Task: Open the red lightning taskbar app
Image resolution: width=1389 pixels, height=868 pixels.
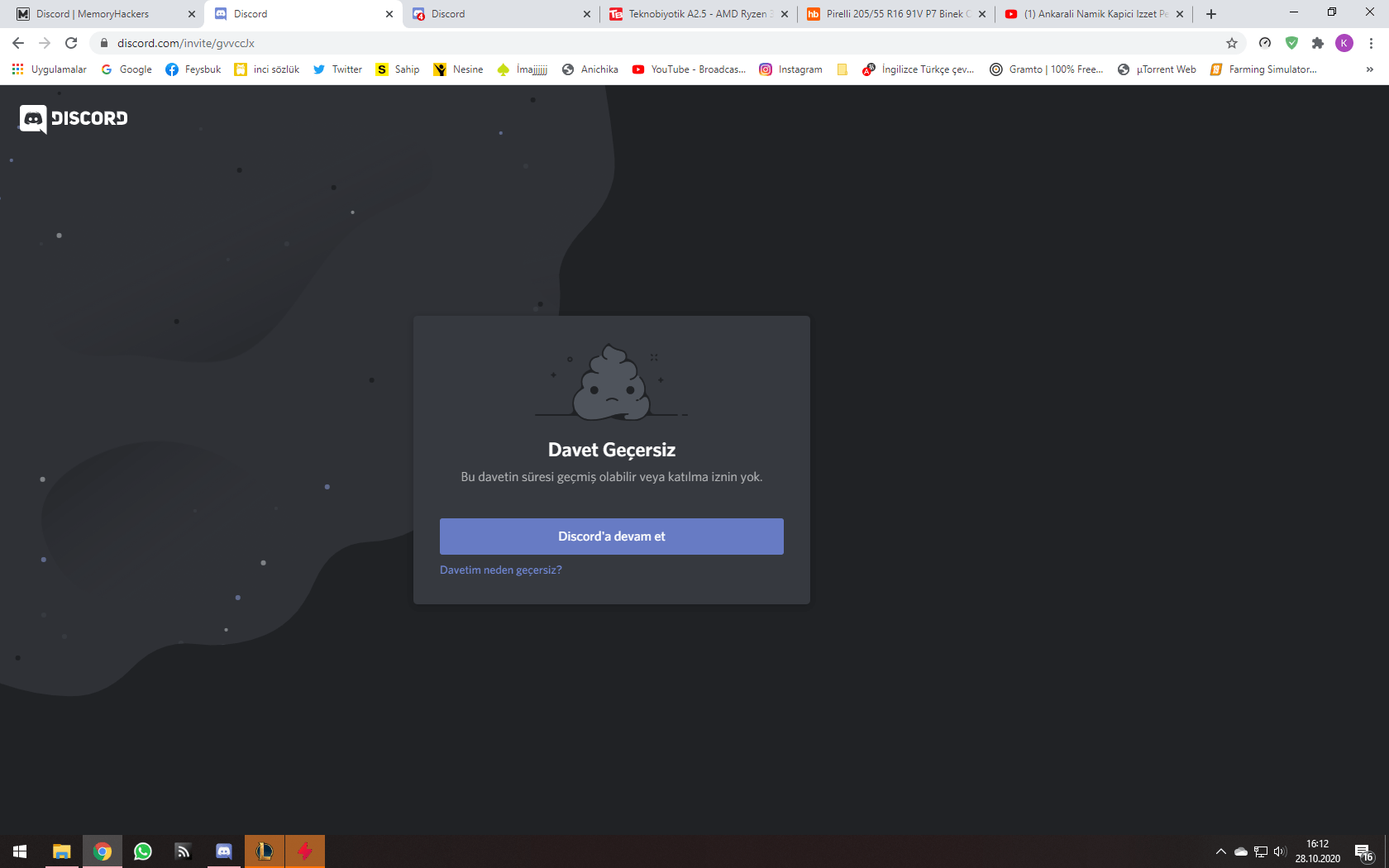Action: click(305, 851)
